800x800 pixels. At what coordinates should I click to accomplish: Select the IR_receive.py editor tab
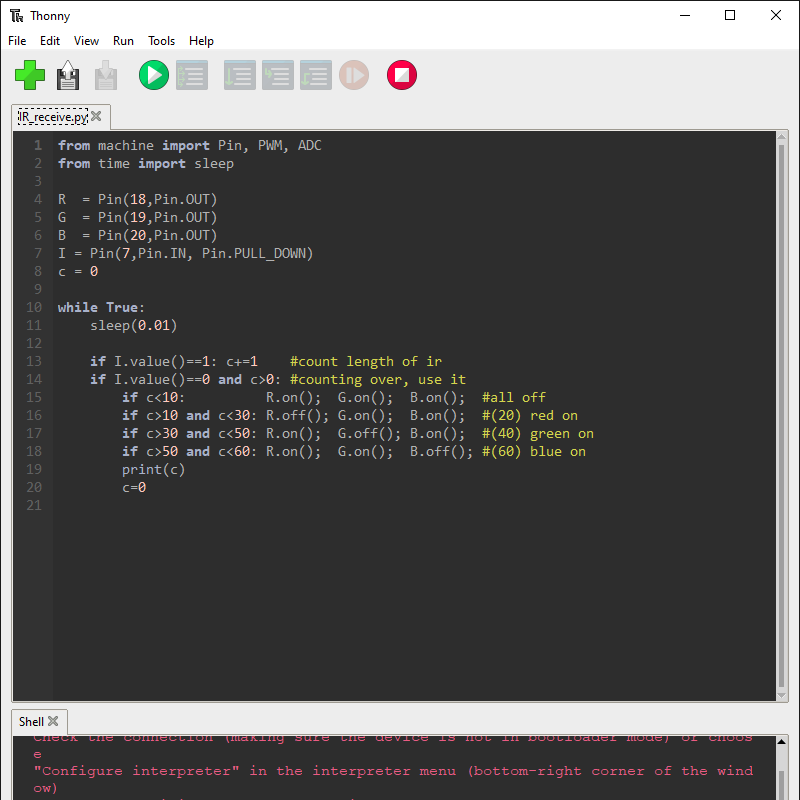[53, 117]
